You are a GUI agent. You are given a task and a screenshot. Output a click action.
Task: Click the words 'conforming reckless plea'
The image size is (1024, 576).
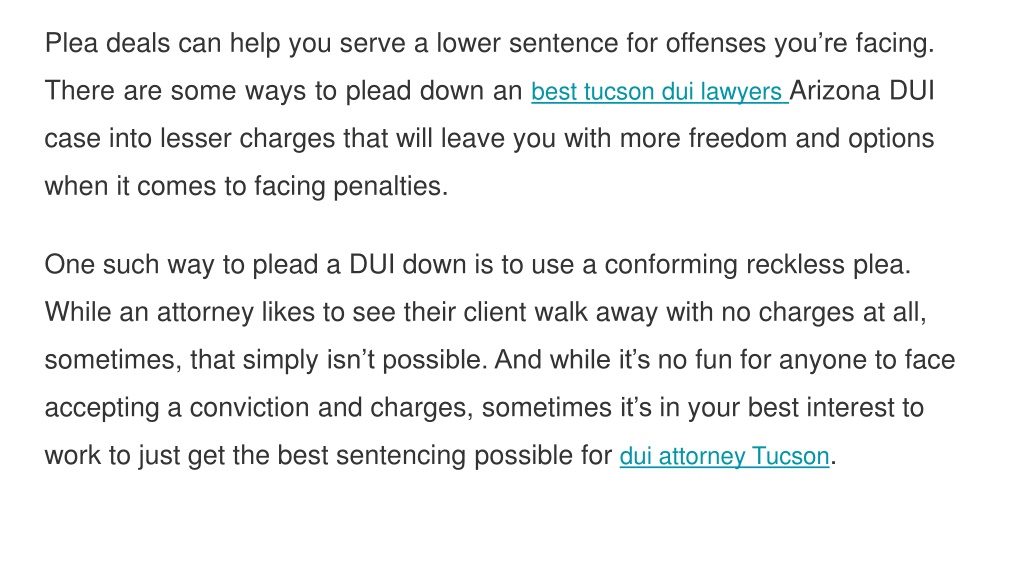[x=758, y=265]
